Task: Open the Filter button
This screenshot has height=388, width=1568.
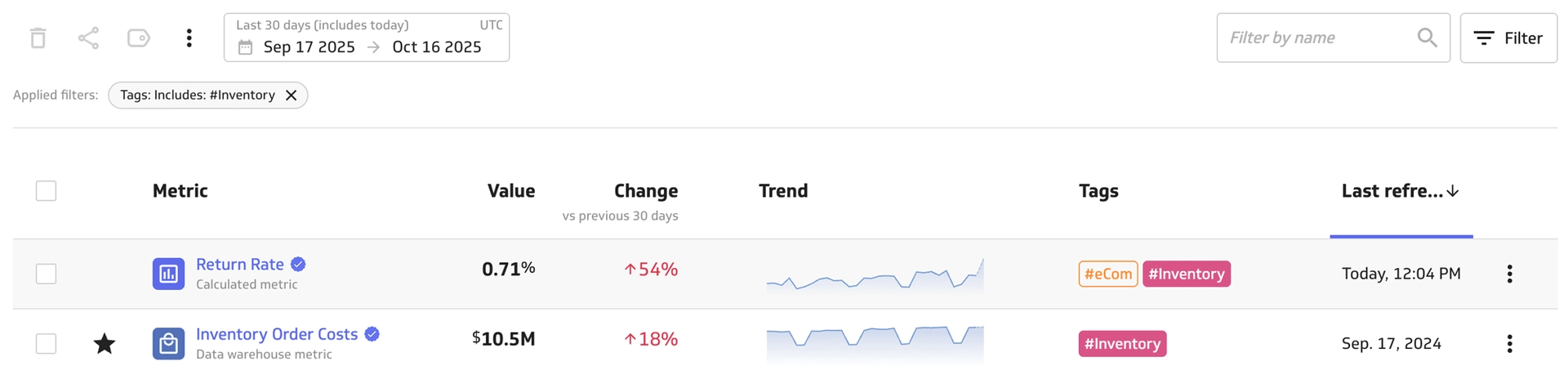Action: point(1508,38)
